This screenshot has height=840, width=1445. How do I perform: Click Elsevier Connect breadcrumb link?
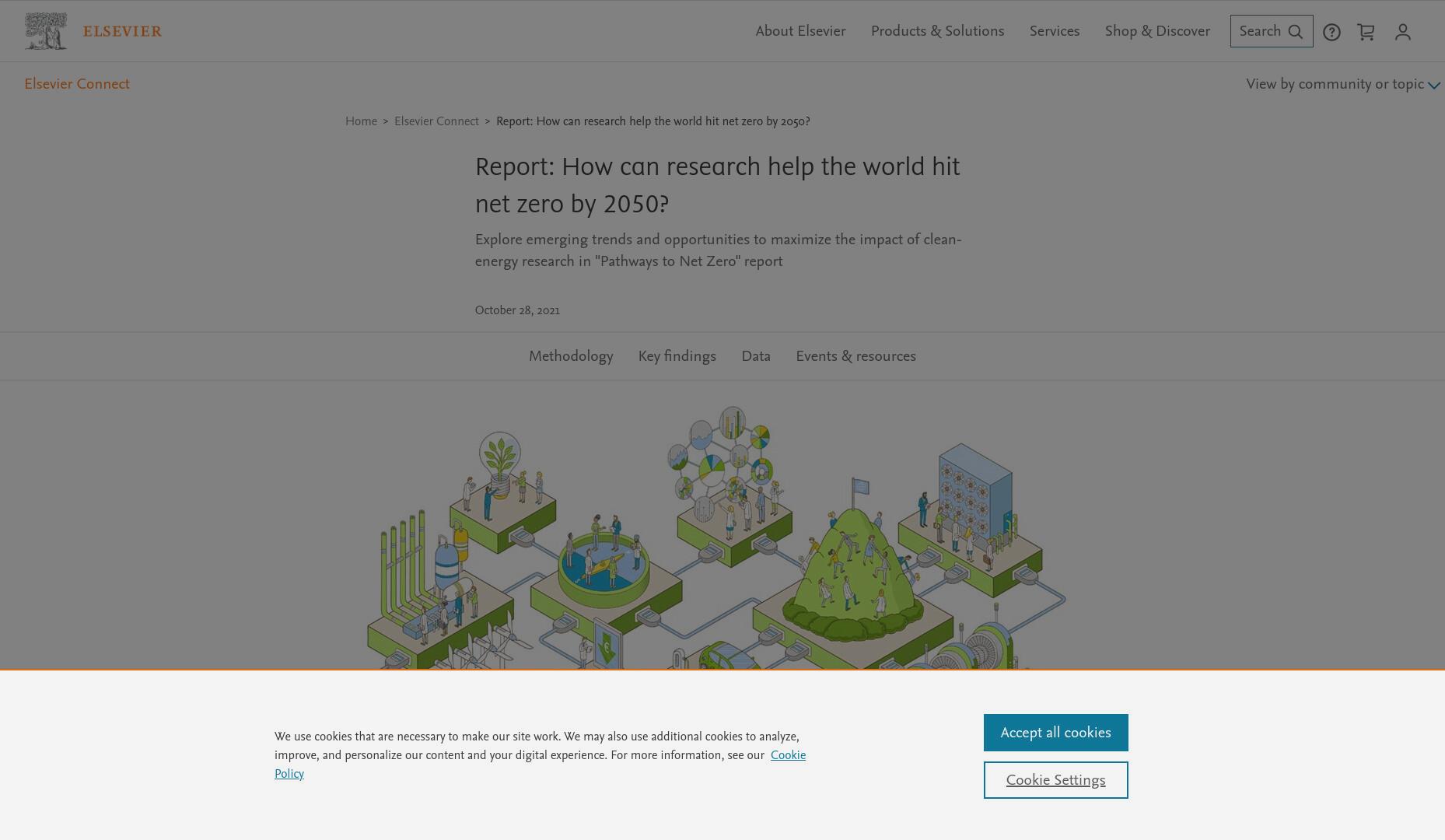pyautogui.click(x=436, y=121)
